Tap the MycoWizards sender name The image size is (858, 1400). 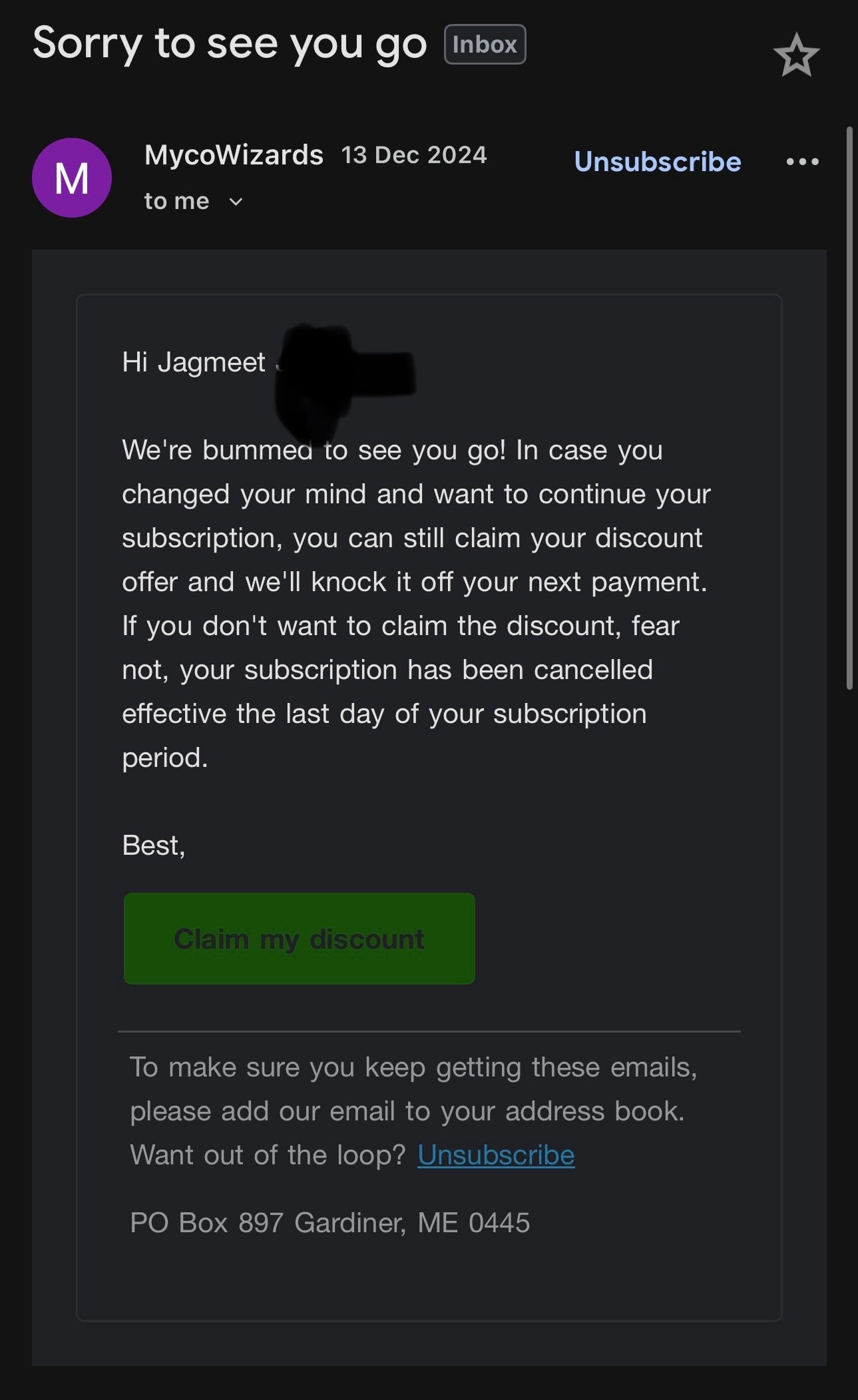tap(234, 155)
